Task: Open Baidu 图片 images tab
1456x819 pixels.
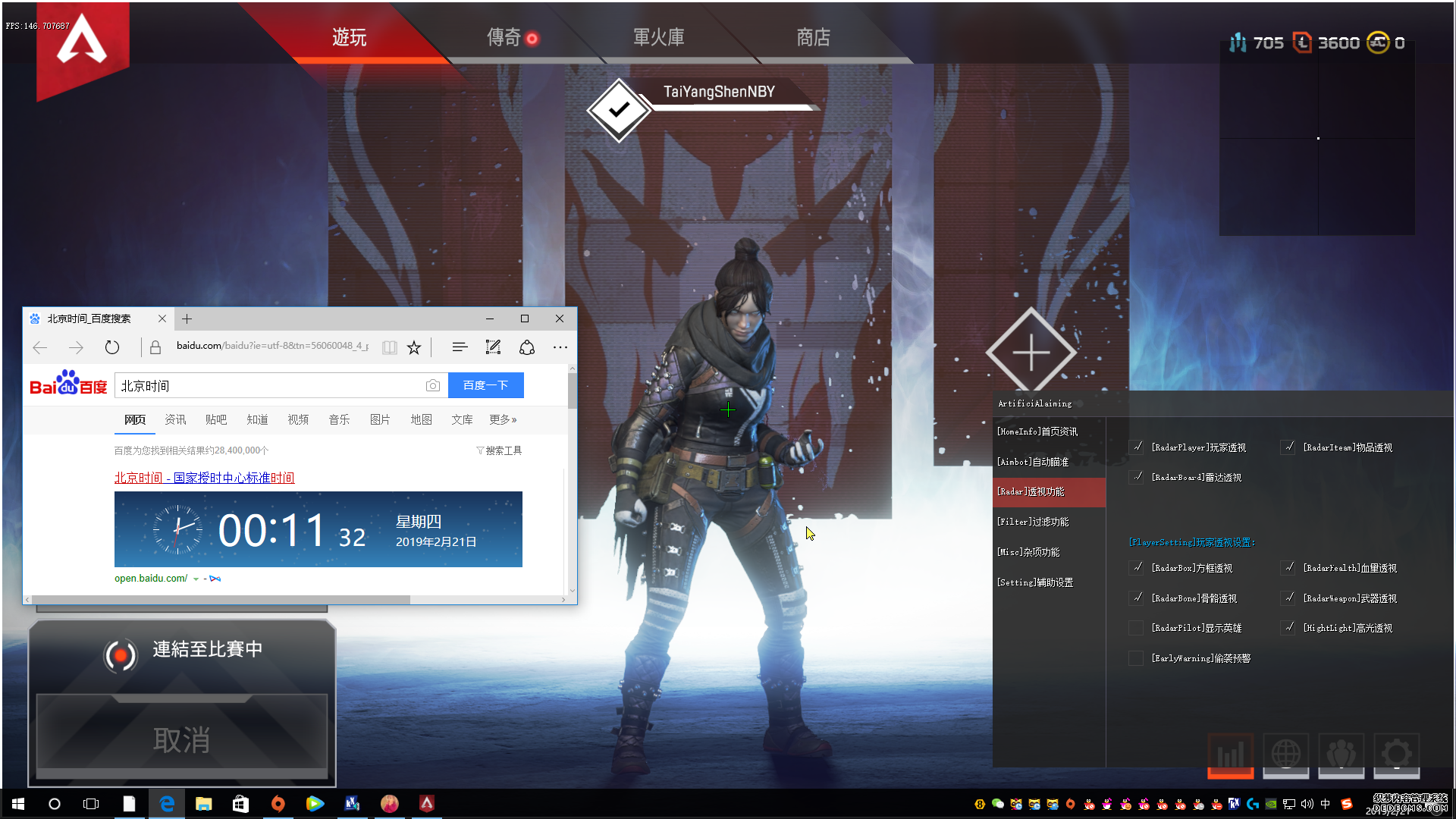Action: click(x=380, y=419)
